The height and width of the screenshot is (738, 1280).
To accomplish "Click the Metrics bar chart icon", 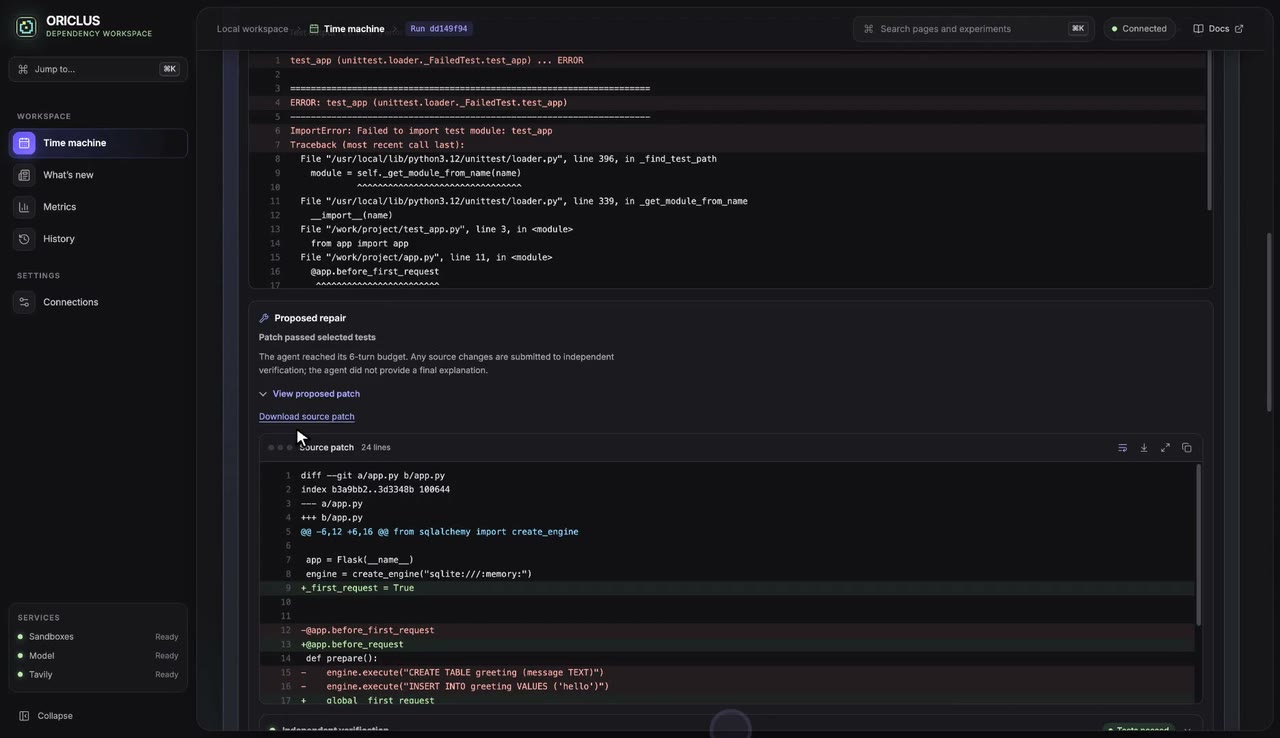I will (x=24, y=207).
